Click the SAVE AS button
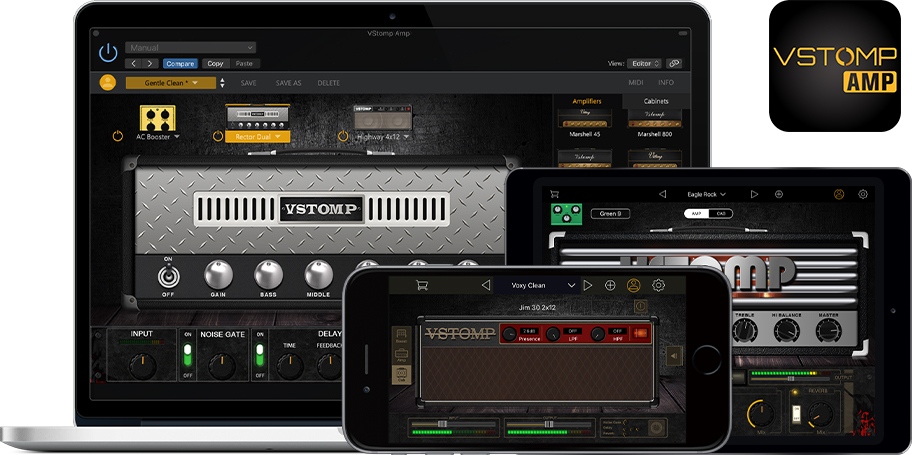 point(288,83)
